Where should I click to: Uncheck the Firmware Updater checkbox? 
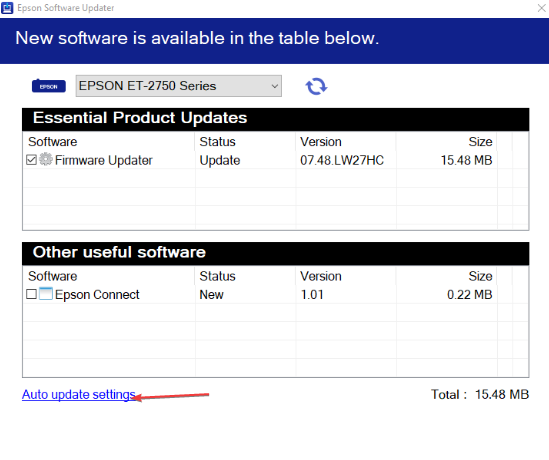coord(31,160)
